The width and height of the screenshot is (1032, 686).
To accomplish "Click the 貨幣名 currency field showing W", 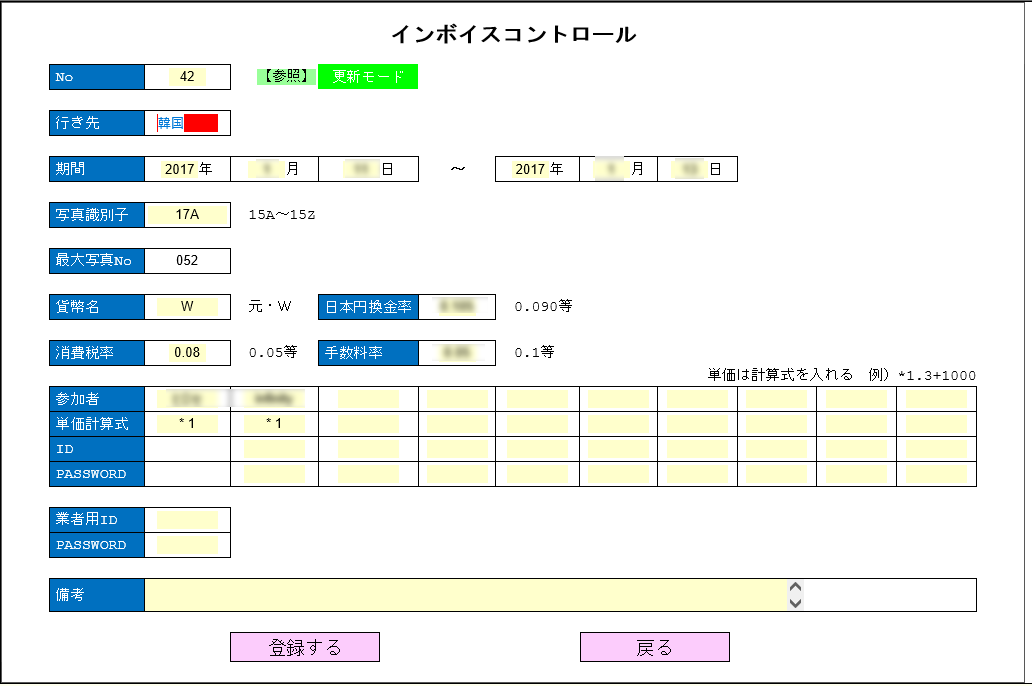I will point(187,307).
